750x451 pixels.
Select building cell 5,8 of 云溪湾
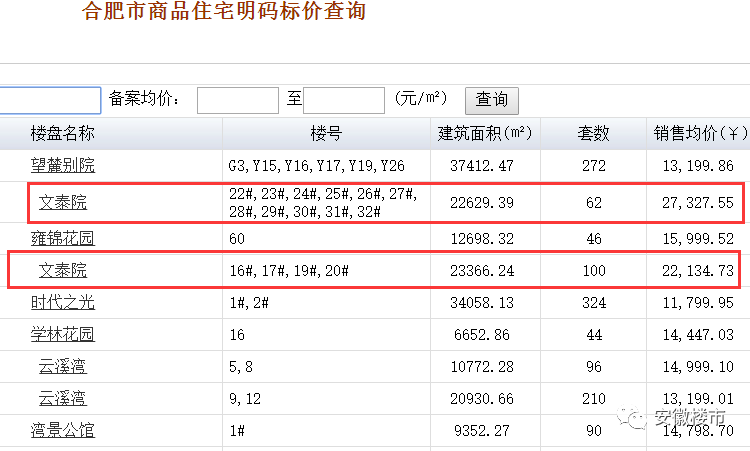click(x=241, y=367)
